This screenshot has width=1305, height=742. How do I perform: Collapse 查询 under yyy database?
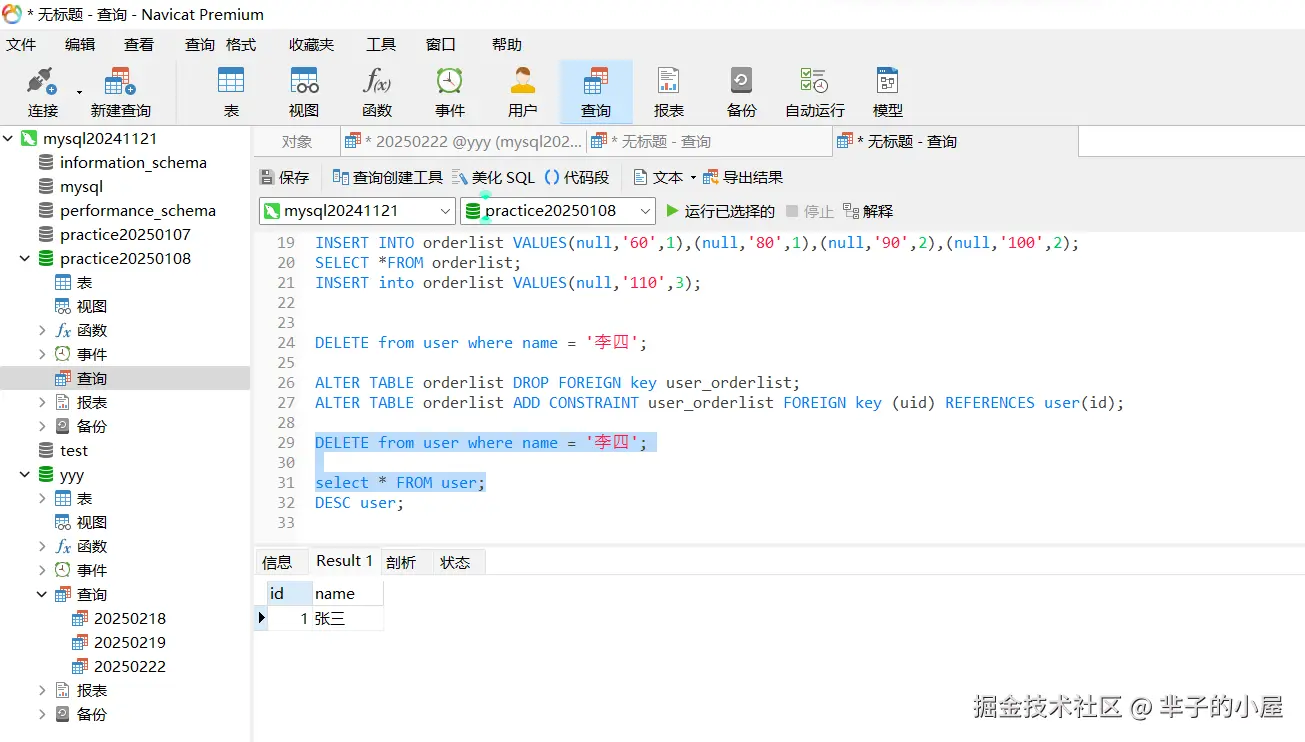(x=42, y=594)
